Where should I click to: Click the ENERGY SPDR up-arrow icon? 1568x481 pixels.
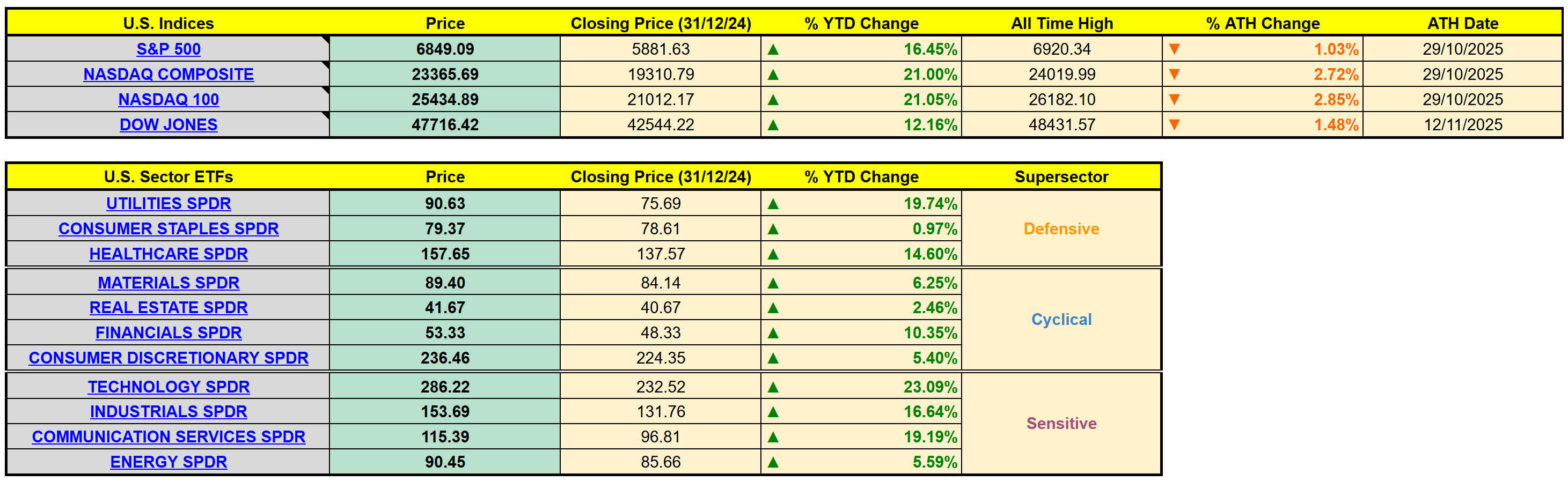coord(773,462)
